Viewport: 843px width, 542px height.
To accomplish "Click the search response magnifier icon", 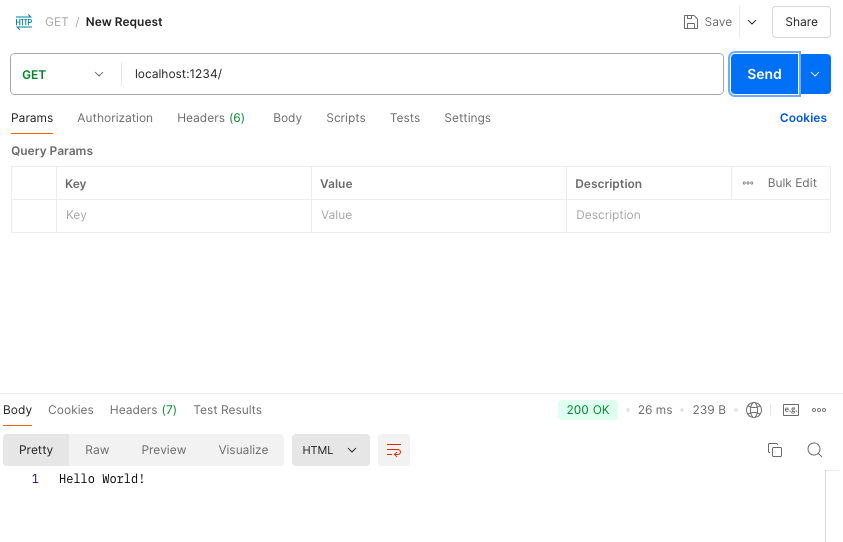I will click(x=815, y=450).
